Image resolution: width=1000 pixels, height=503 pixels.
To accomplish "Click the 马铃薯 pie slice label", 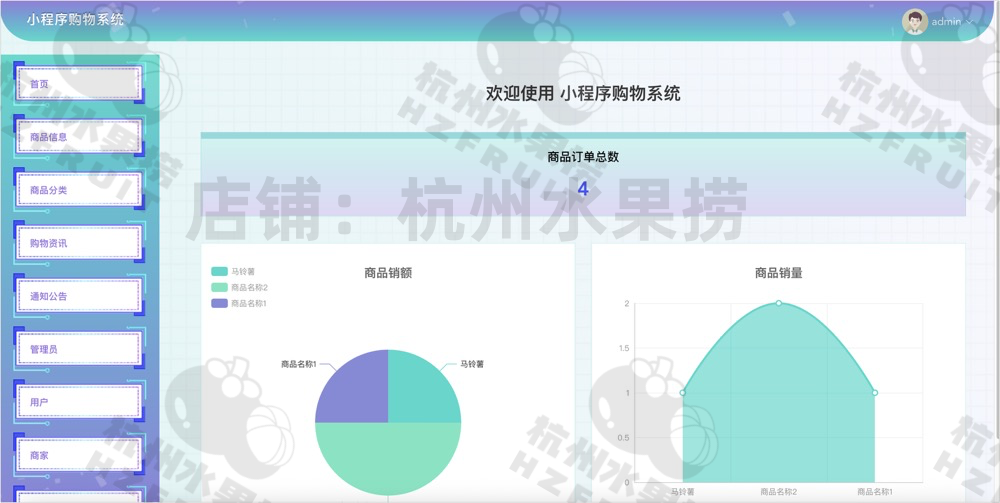I will pos(472,364).
